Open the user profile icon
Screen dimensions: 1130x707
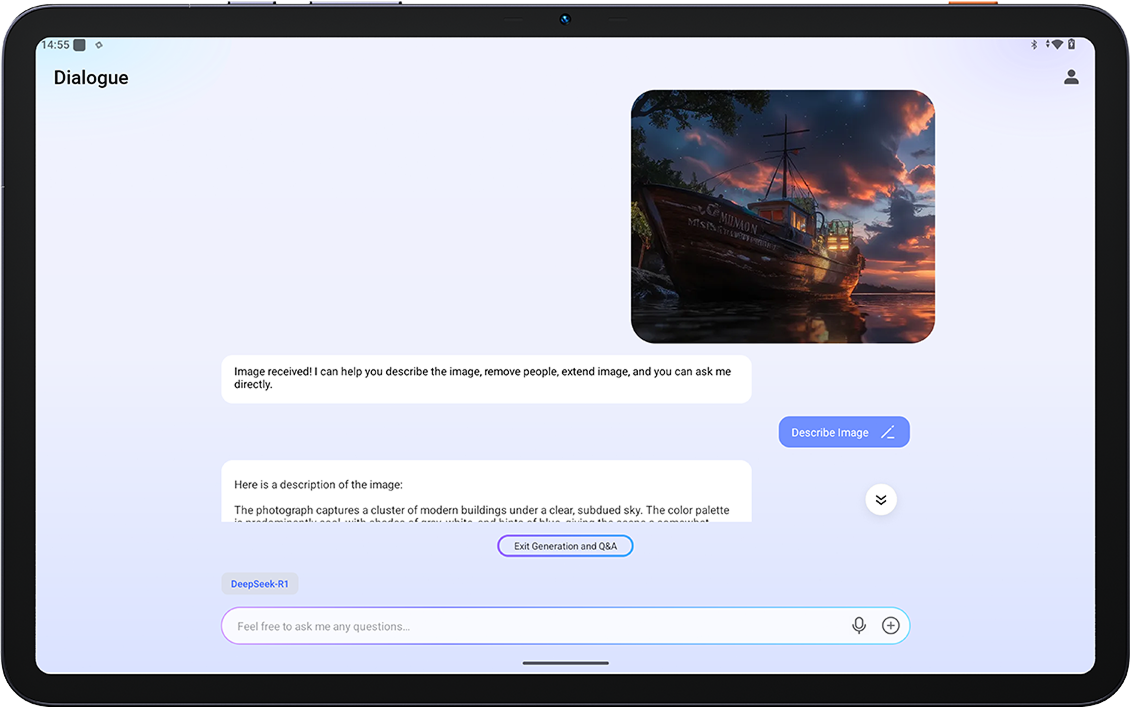point(1071,77)
